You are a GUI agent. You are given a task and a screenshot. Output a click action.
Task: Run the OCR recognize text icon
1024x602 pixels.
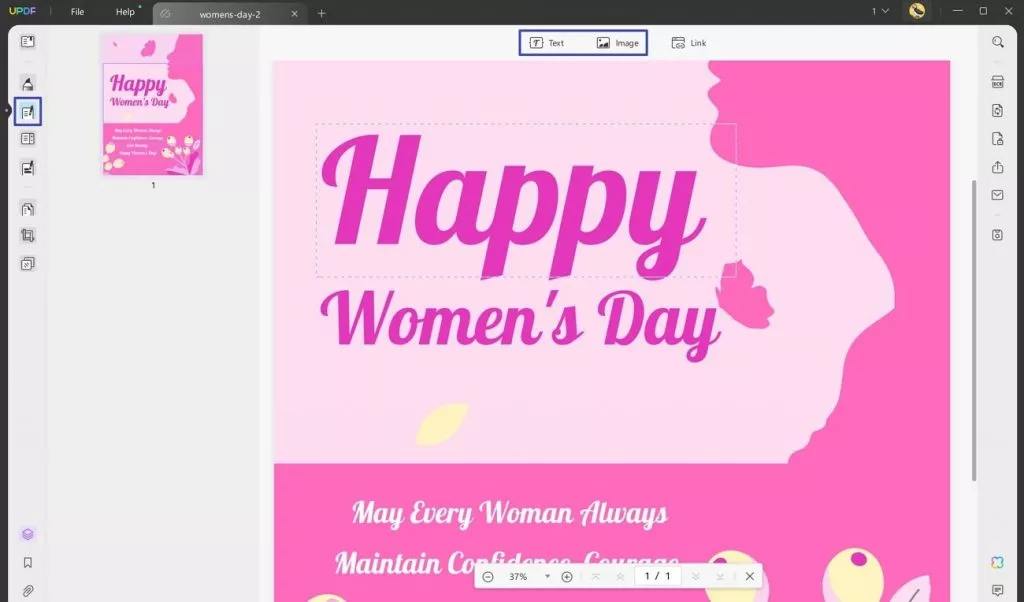(997, 82)
